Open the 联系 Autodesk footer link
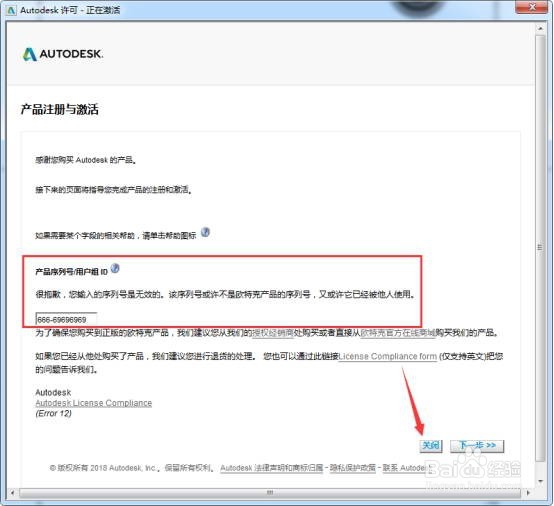 coord(407,468)
